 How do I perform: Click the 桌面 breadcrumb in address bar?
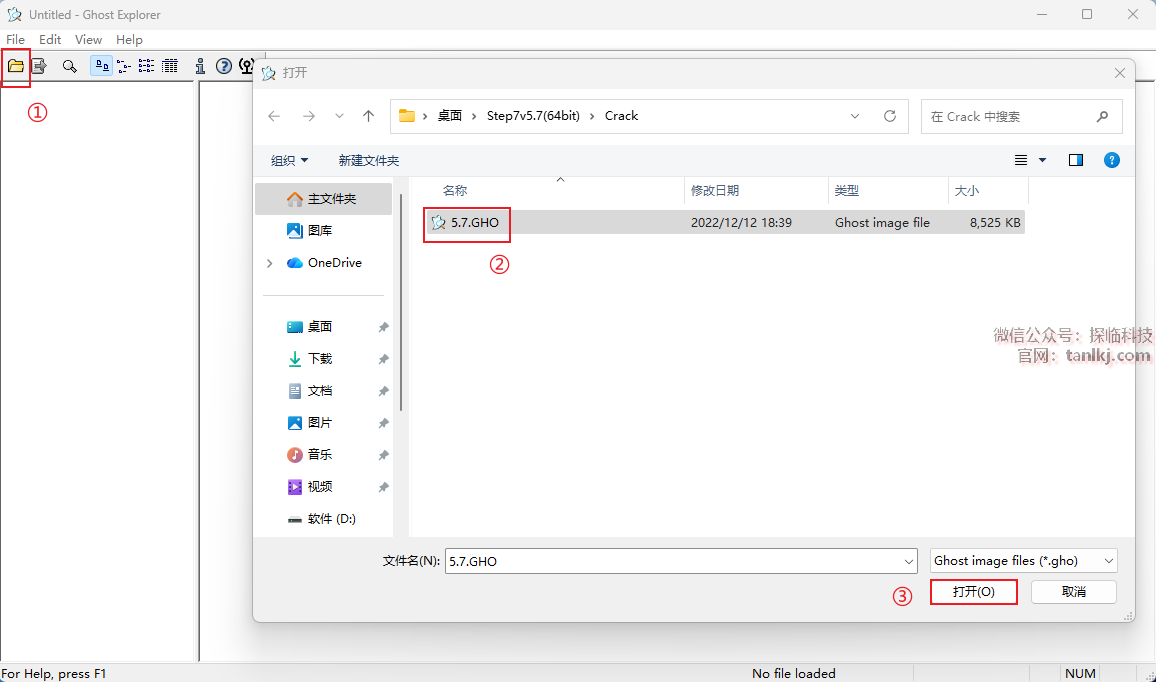click(450, 116)
